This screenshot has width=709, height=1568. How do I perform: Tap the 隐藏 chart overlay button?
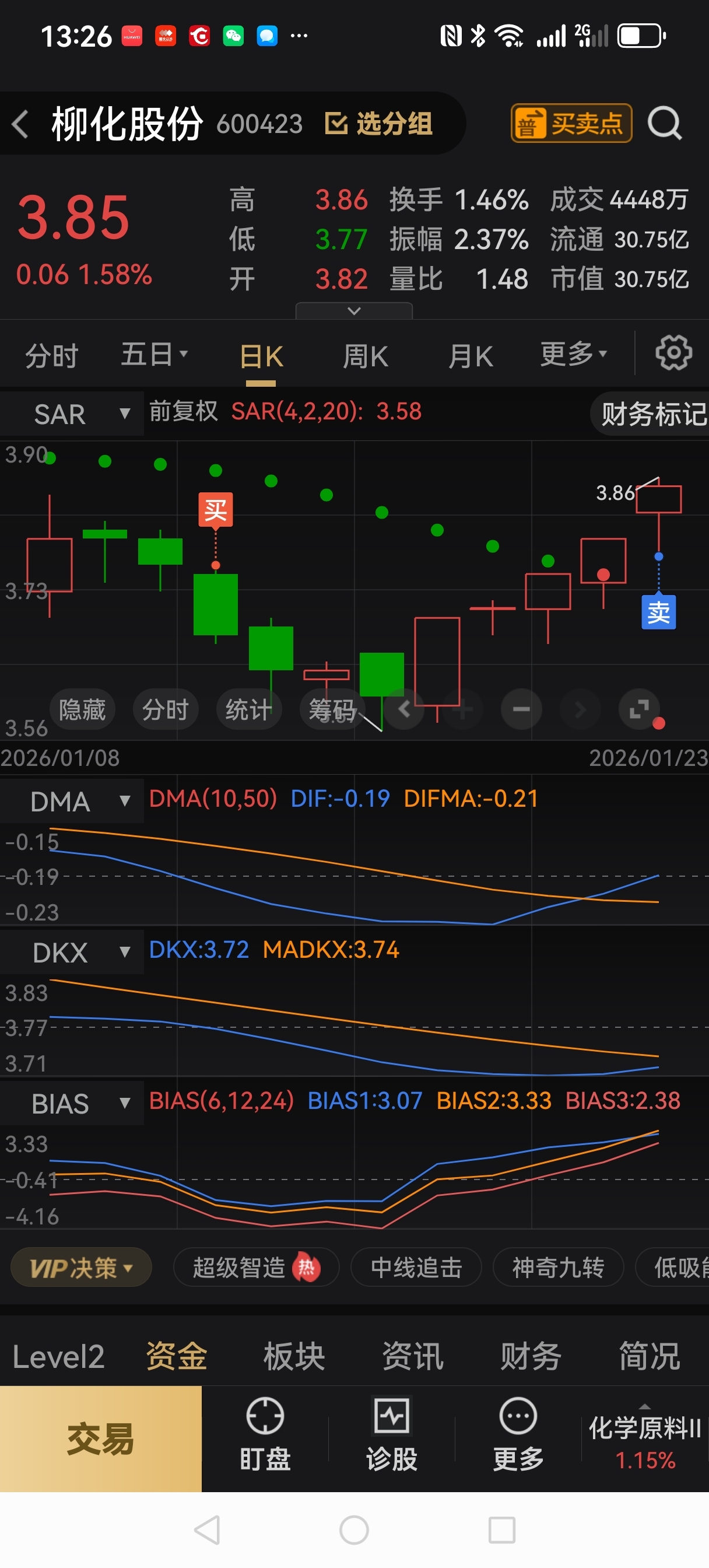pyautogui.click(x=82, y=709)
